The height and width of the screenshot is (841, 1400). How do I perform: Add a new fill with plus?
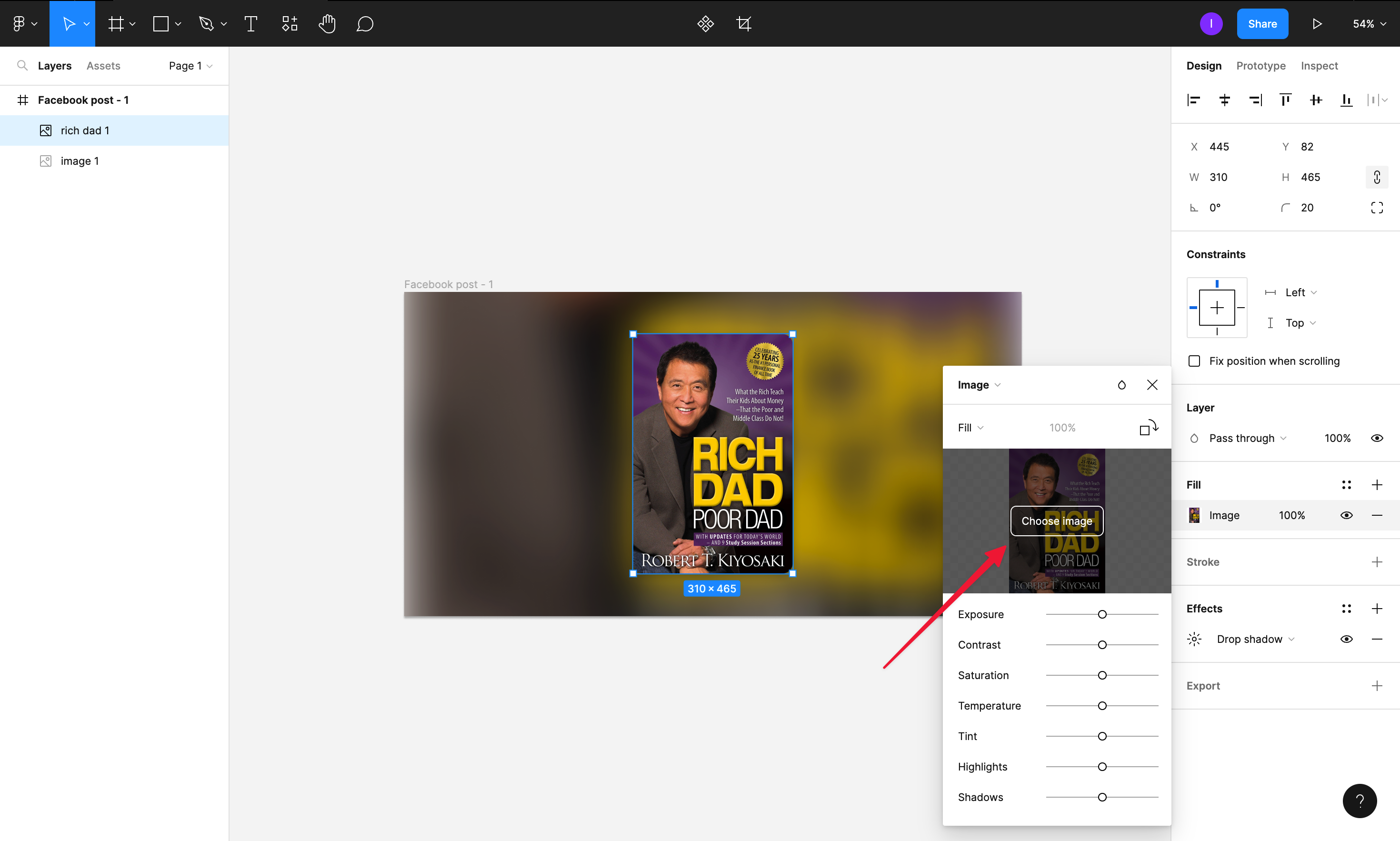pyautogui.click(x=1377, y=484)
